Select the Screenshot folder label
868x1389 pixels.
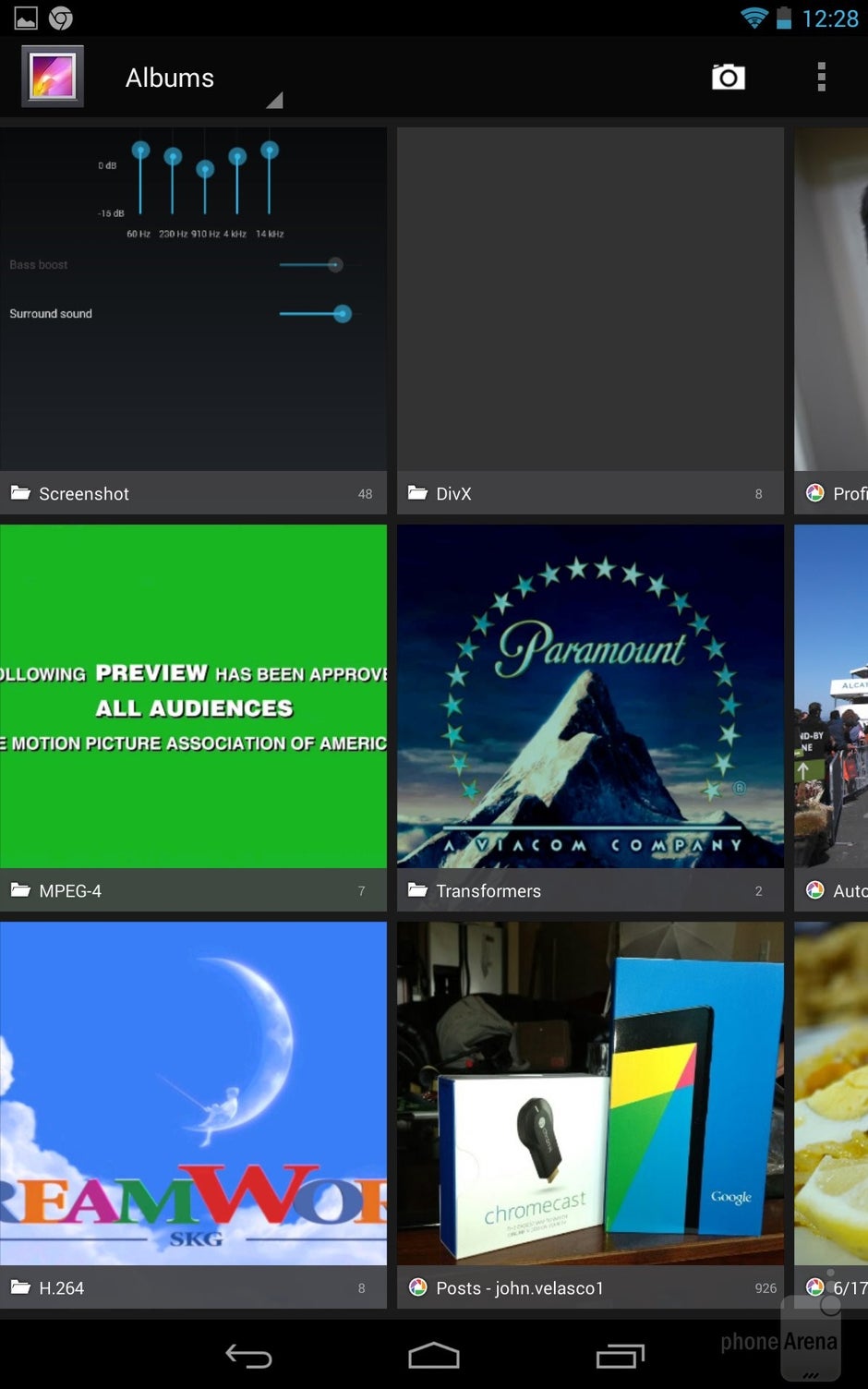(x=84, y=494)
